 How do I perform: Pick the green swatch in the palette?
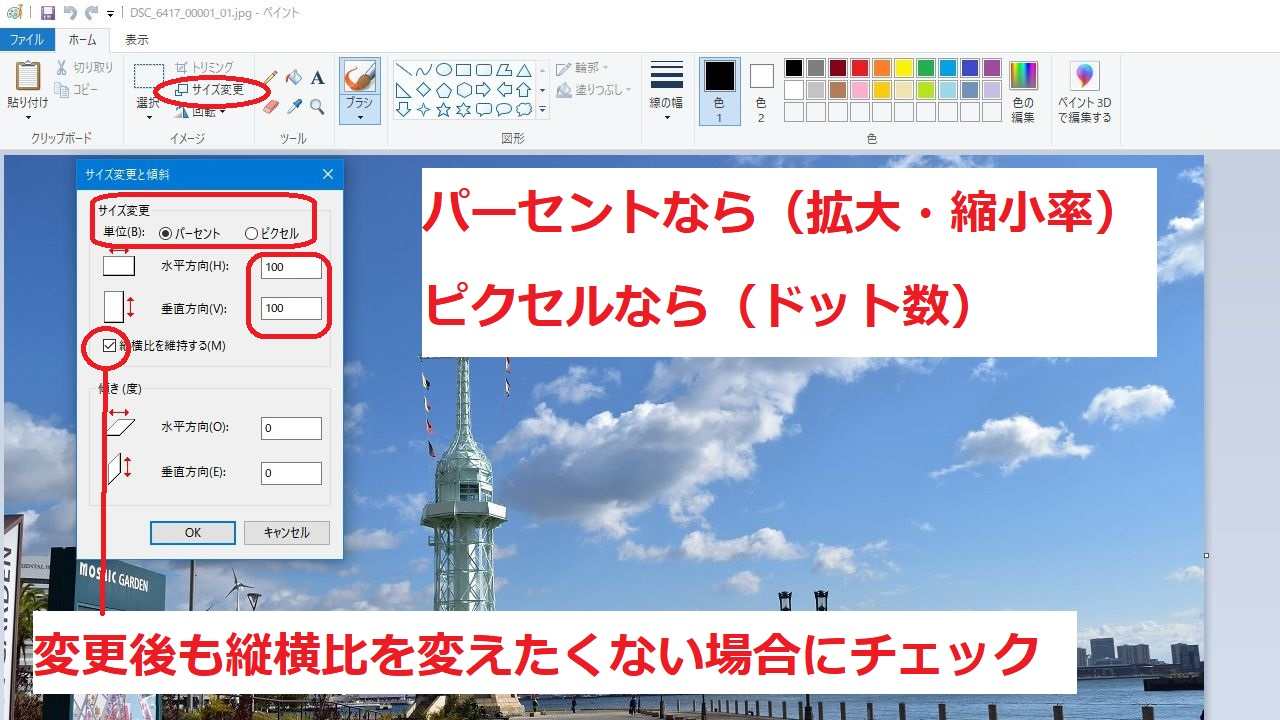[x=925, y=68]
